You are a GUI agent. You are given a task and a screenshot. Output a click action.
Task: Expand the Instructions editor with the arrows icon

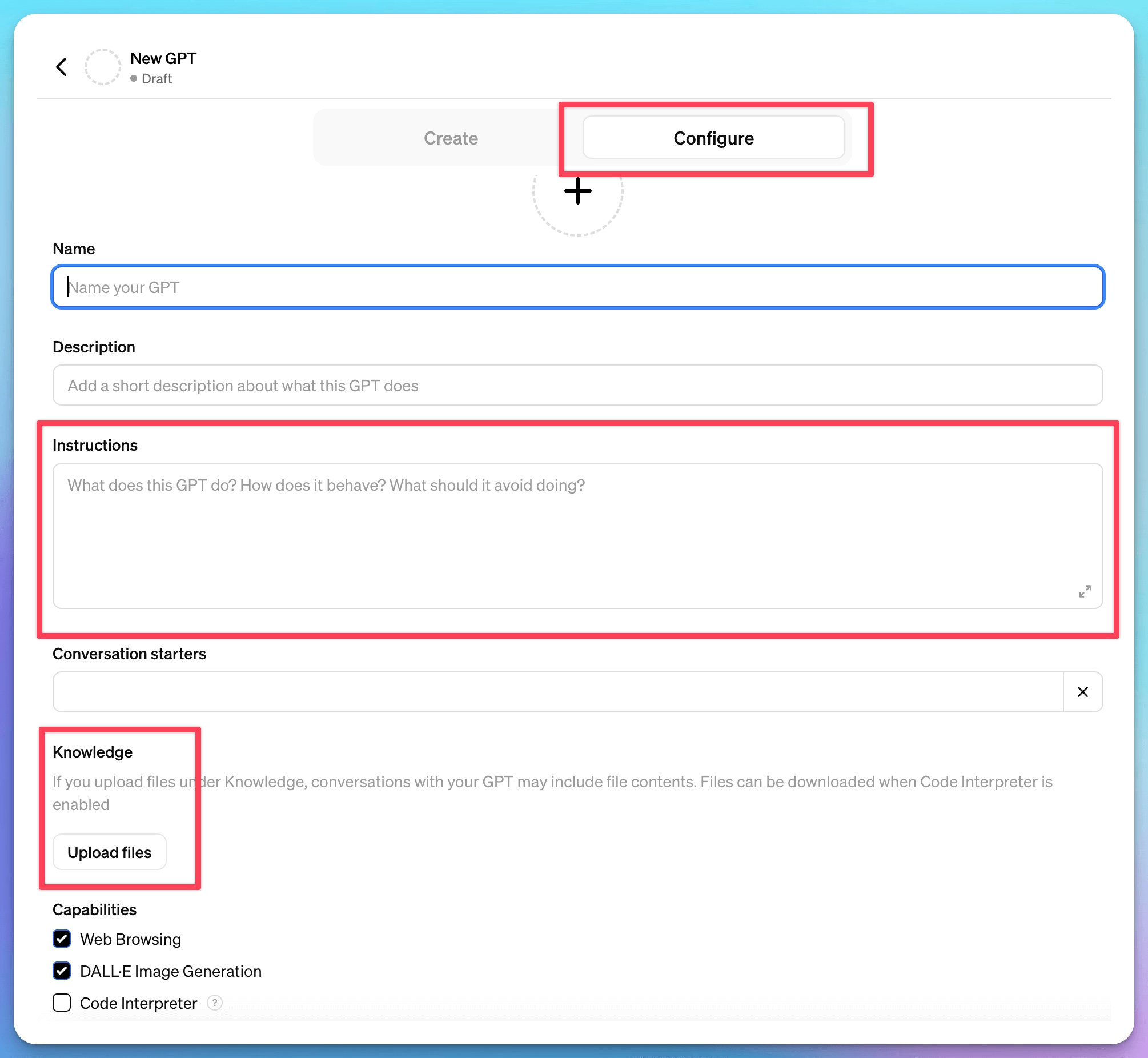click(1085, 591)
